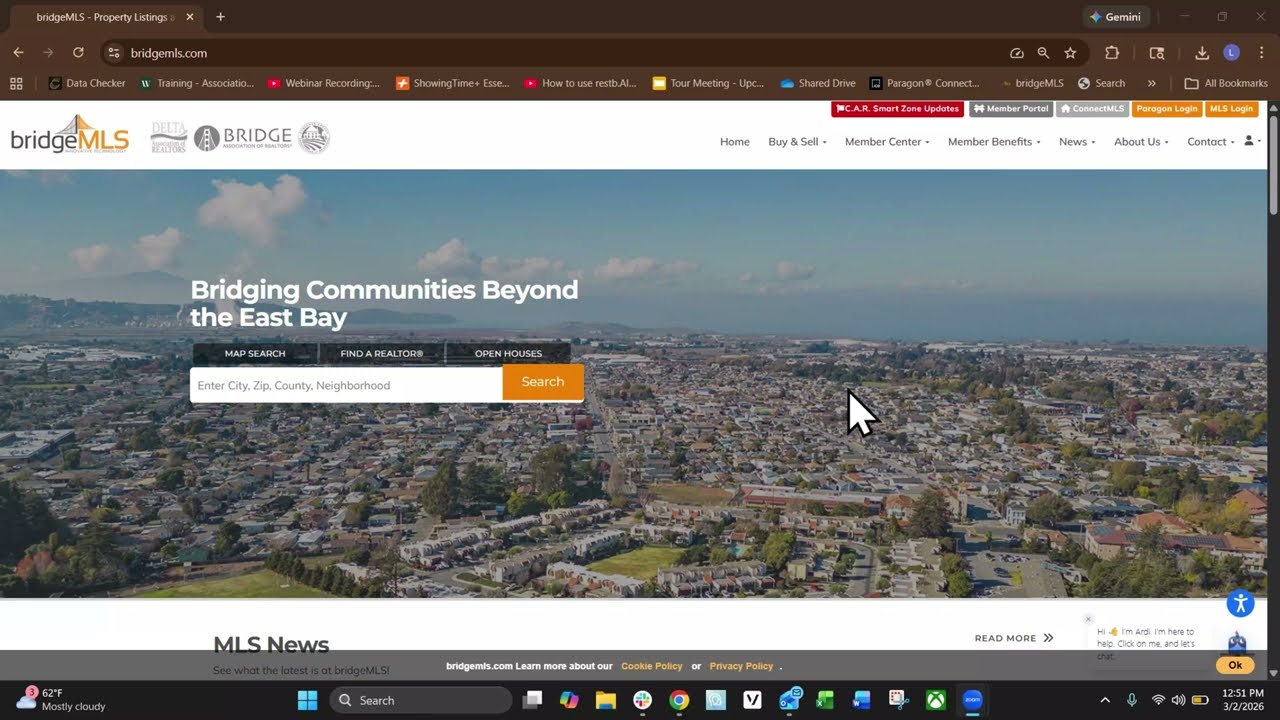Open the Xbox app from the taskbar

tap(935, 700)
